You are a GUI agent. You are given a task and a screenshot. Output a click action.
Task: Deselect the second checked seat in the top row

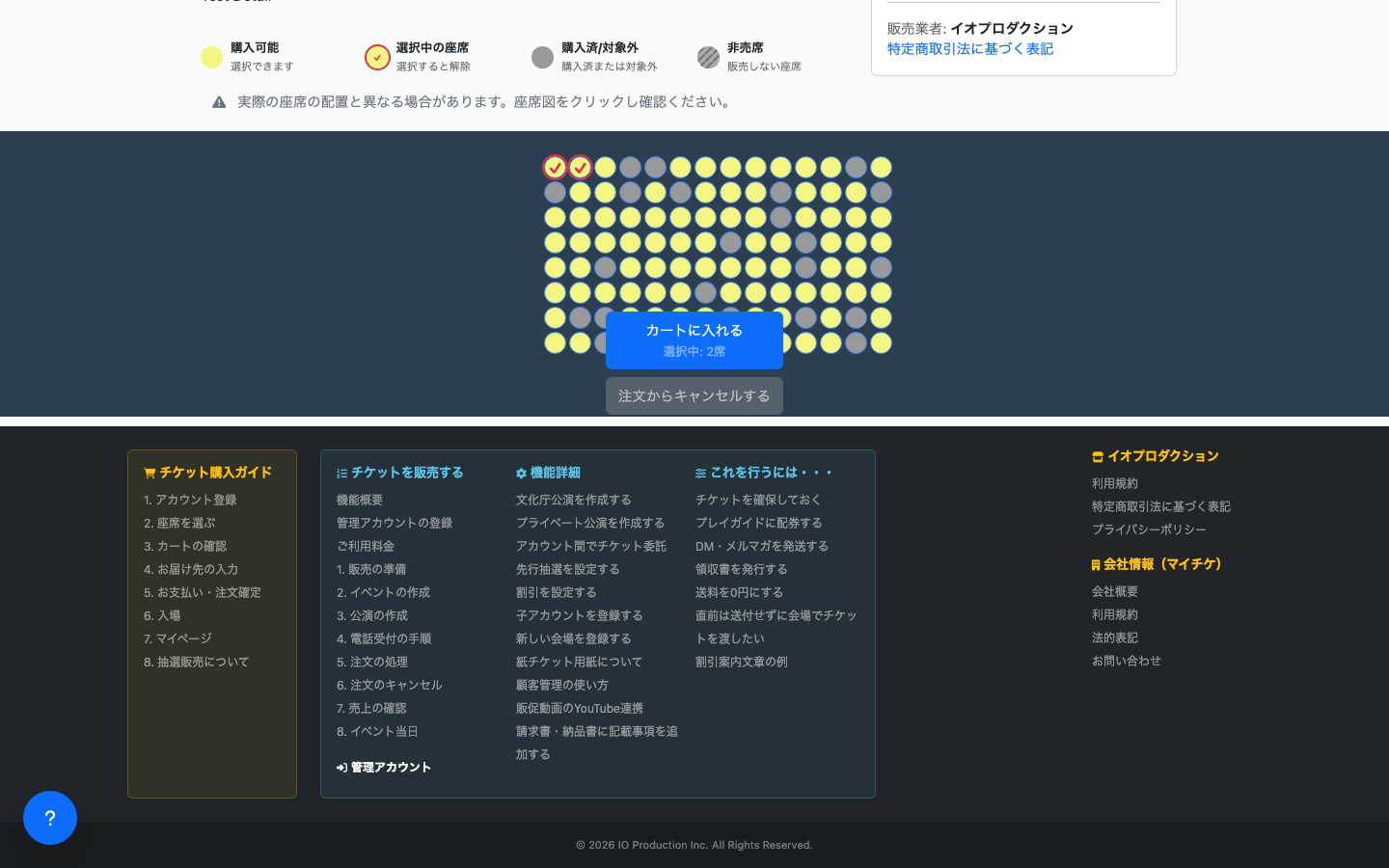[580, 167]
